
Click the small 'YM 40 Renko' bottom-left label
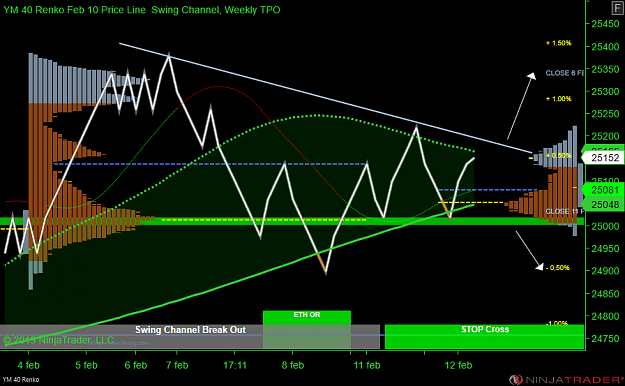21,380
